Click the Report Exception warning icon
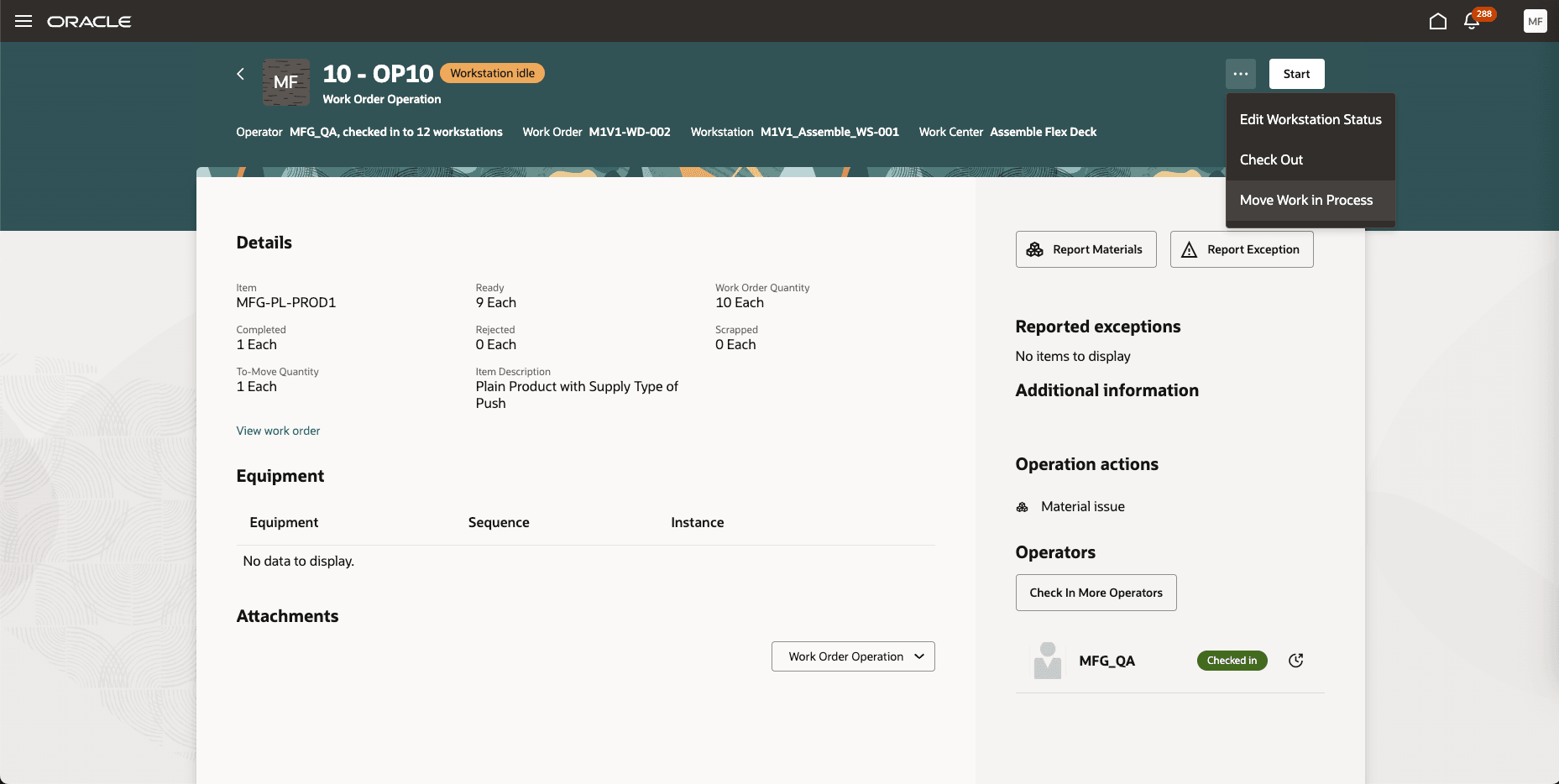The image size is (1559, 784). pos(1190,249)
